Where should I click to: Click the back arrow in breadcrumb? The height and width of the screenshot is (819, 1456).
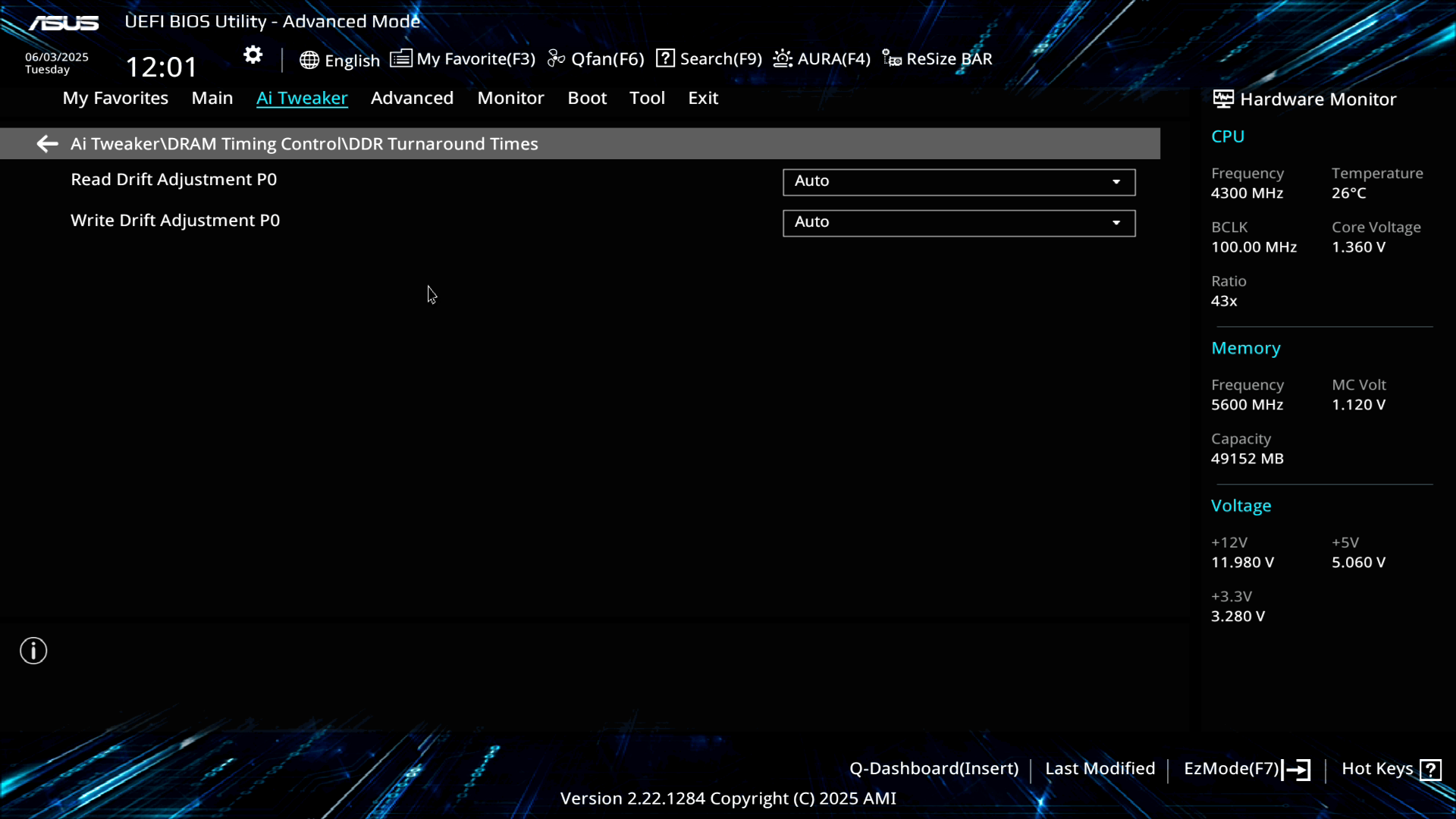[x=47, y=144]
